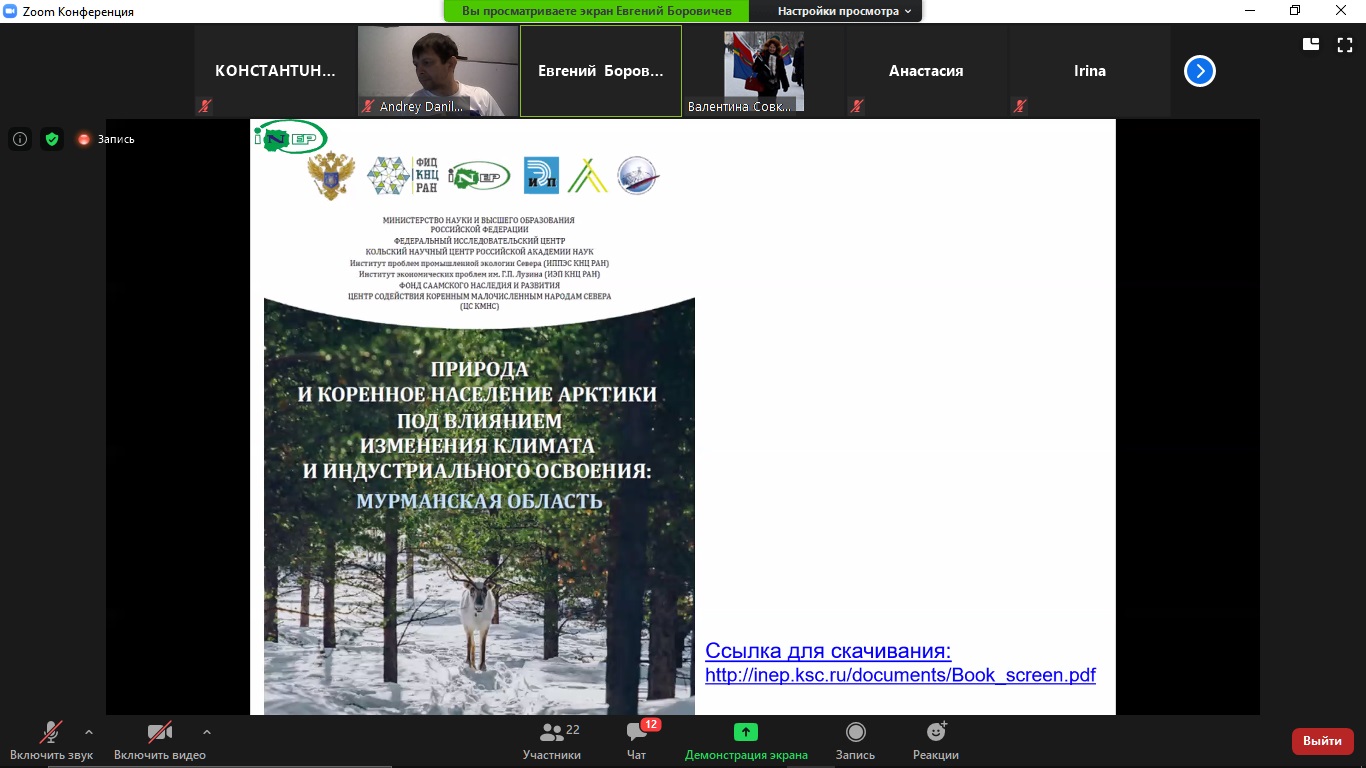The image size is (1366, 768).
Task: Select Евгений Боров participant tile
Action: [601, 71]
